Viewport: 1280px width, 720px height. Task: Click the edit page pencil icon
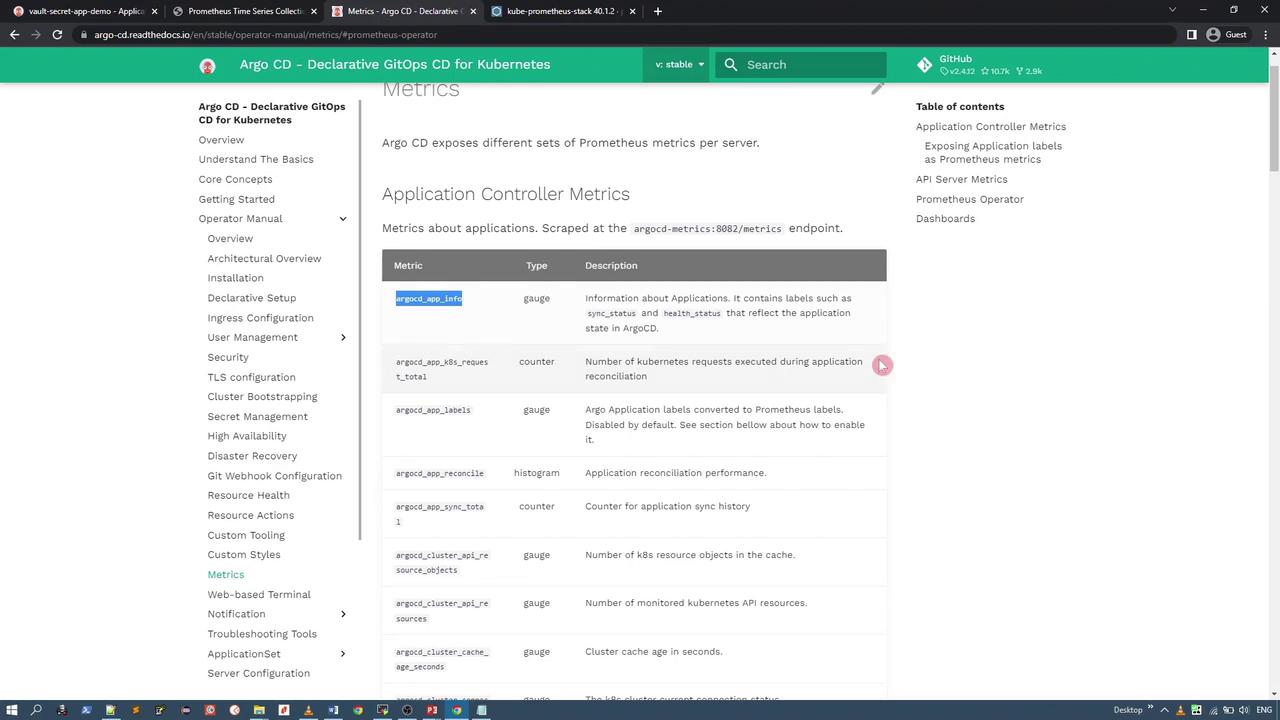point(877,88)
